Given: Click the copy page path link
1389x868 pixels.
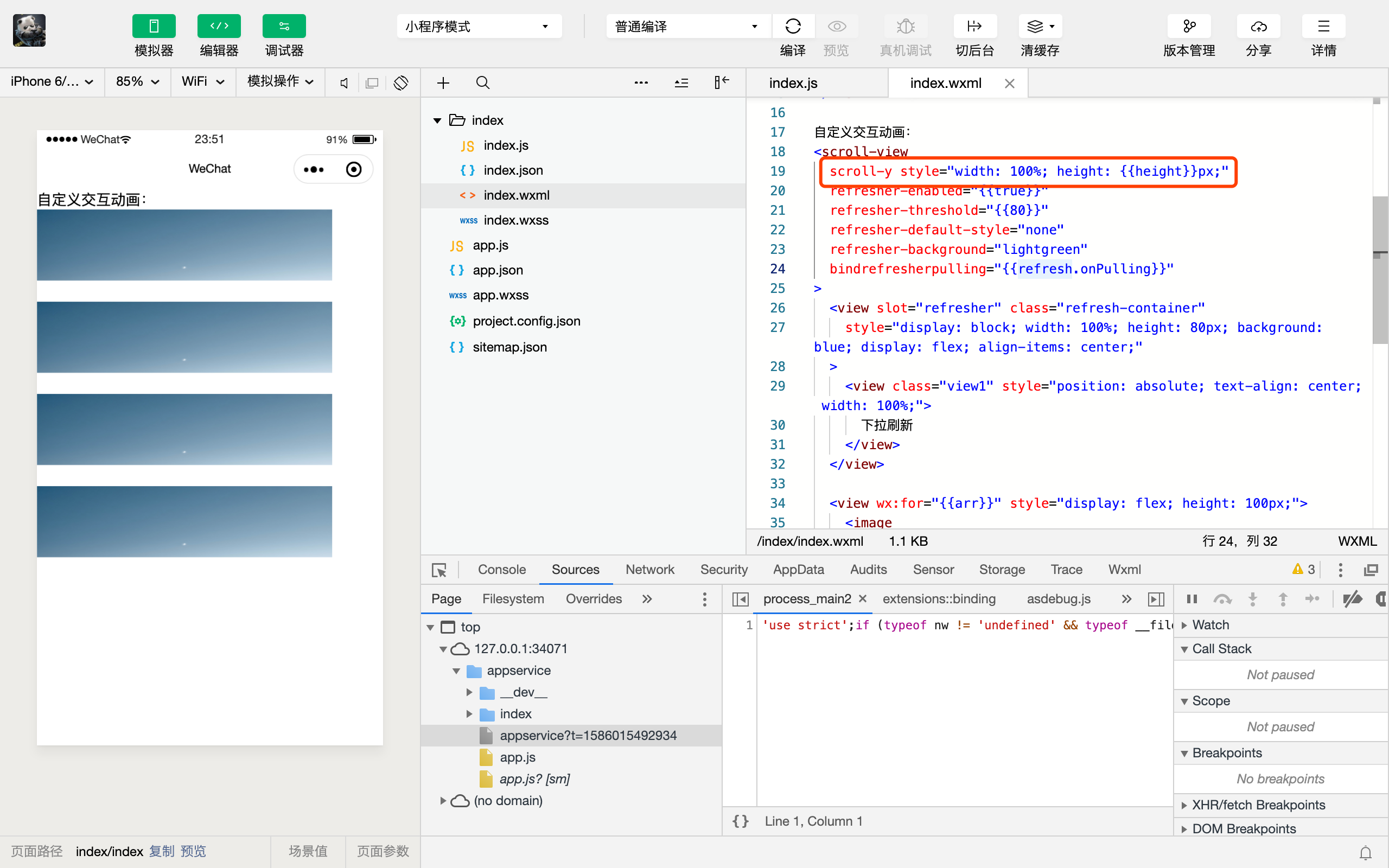Looking at the screenshot, I should 161,851.
